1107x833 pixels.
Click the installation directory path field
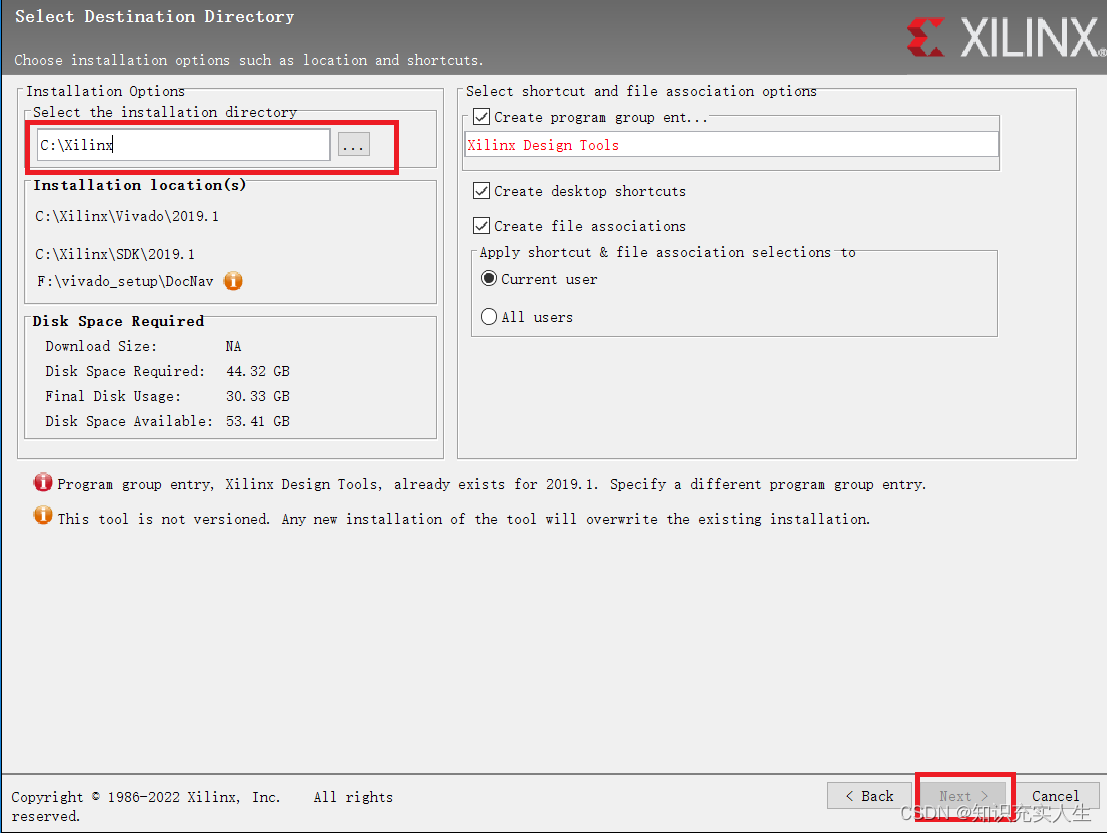tap(184, 145)
